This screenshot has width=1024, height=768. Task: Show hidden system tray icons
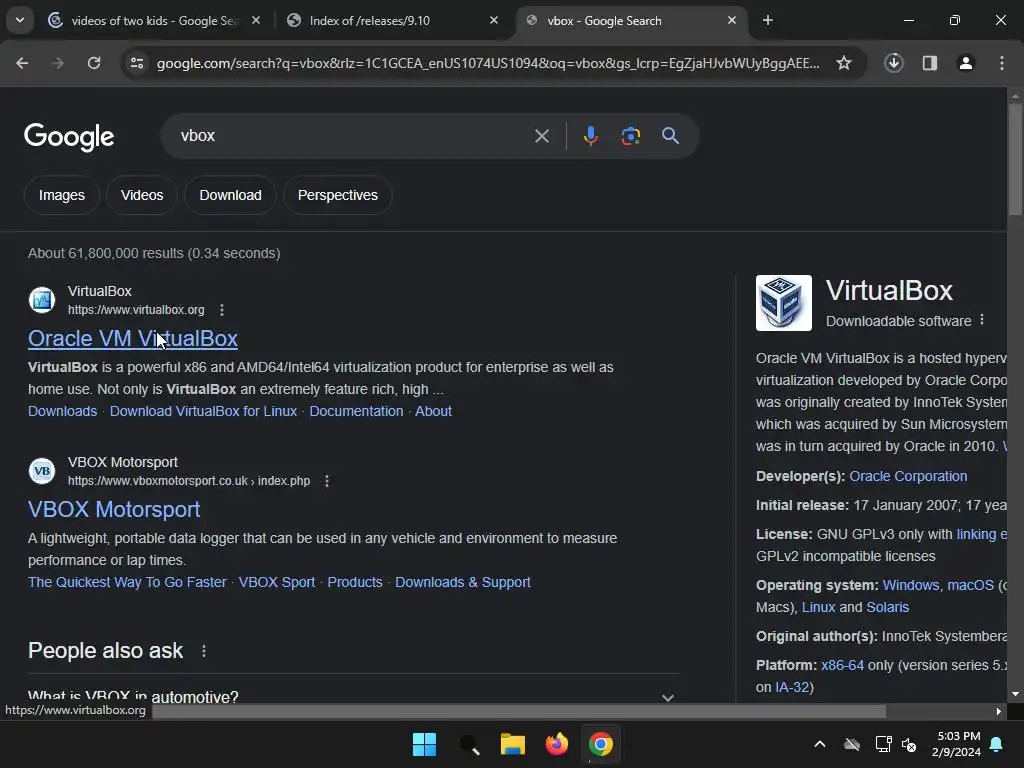coord(820,744)
